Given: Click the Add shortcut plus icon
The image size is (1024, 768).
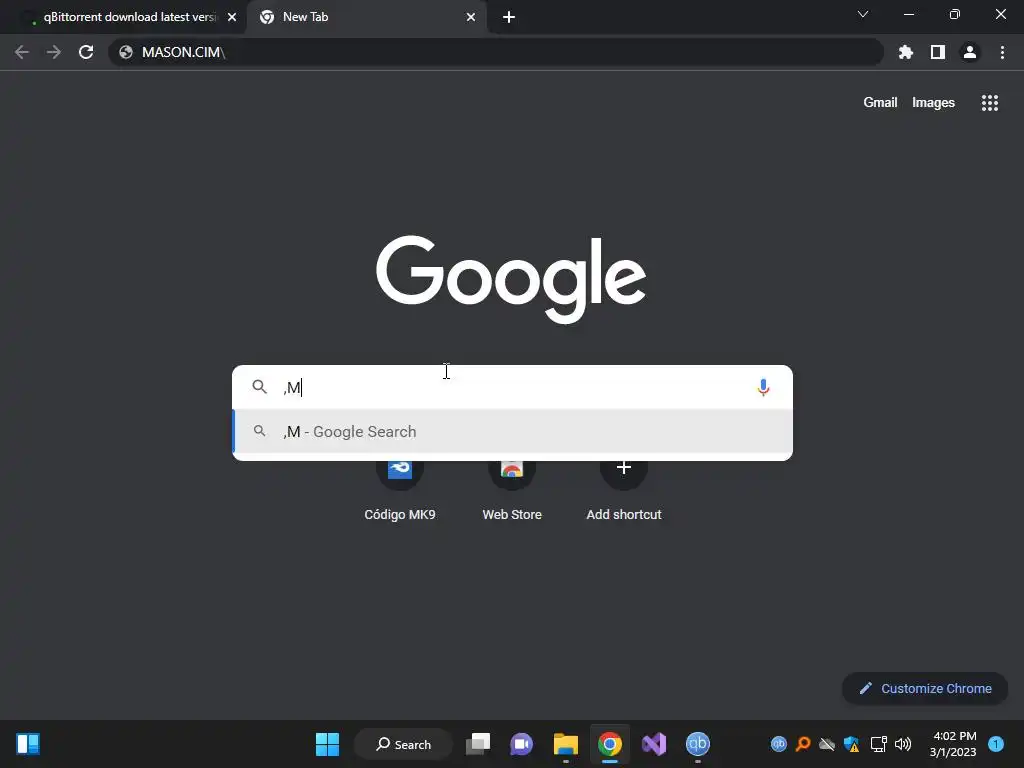Looking at the screenshot, I should (624, 468).
